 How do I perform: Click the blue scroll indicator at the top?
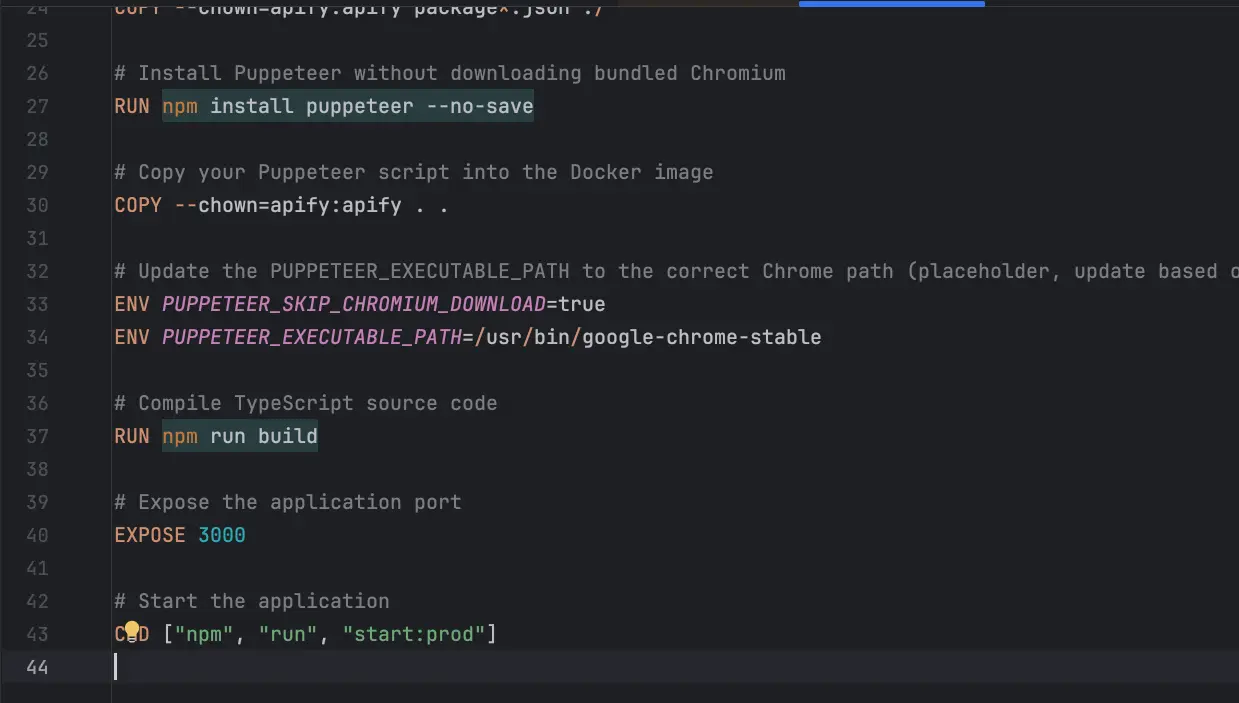click(890, 3)
